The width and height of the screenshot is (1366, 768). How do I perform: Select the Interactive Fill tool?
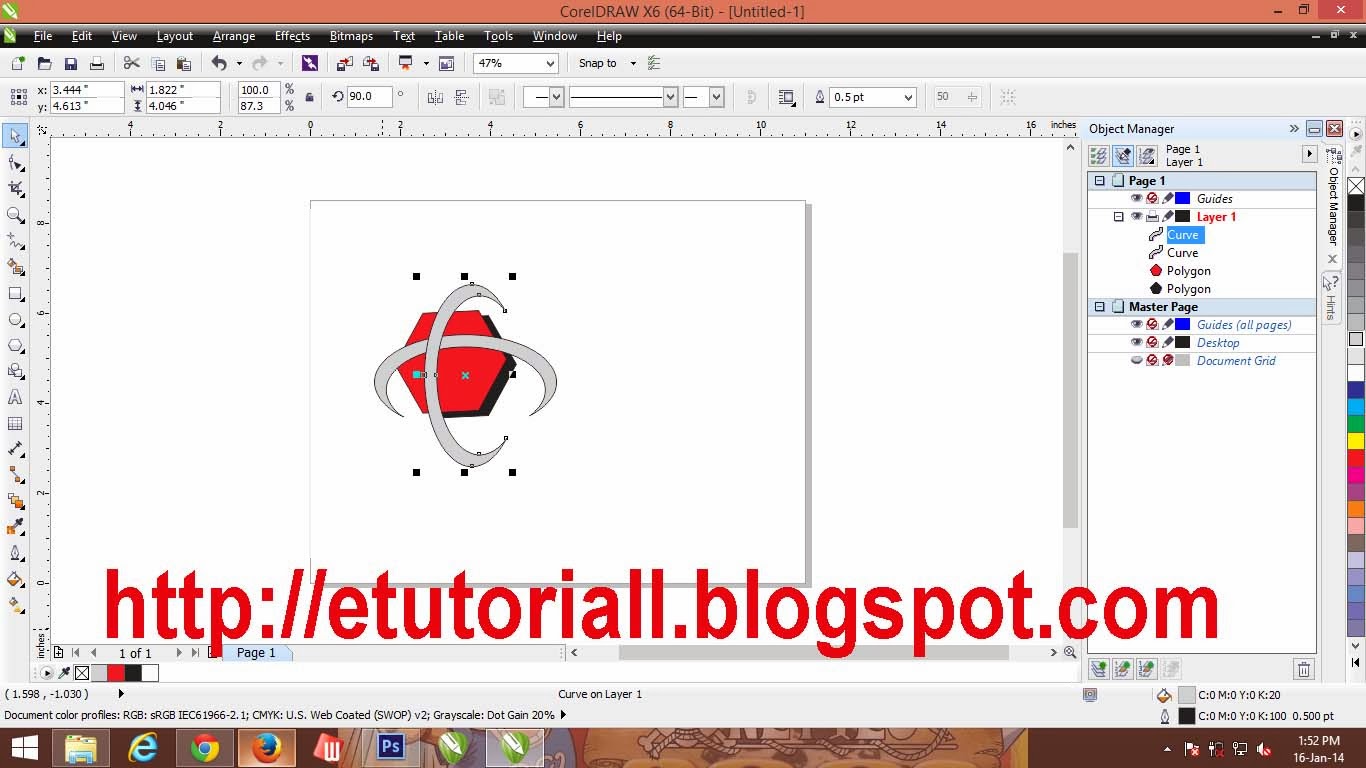(15, 605)
